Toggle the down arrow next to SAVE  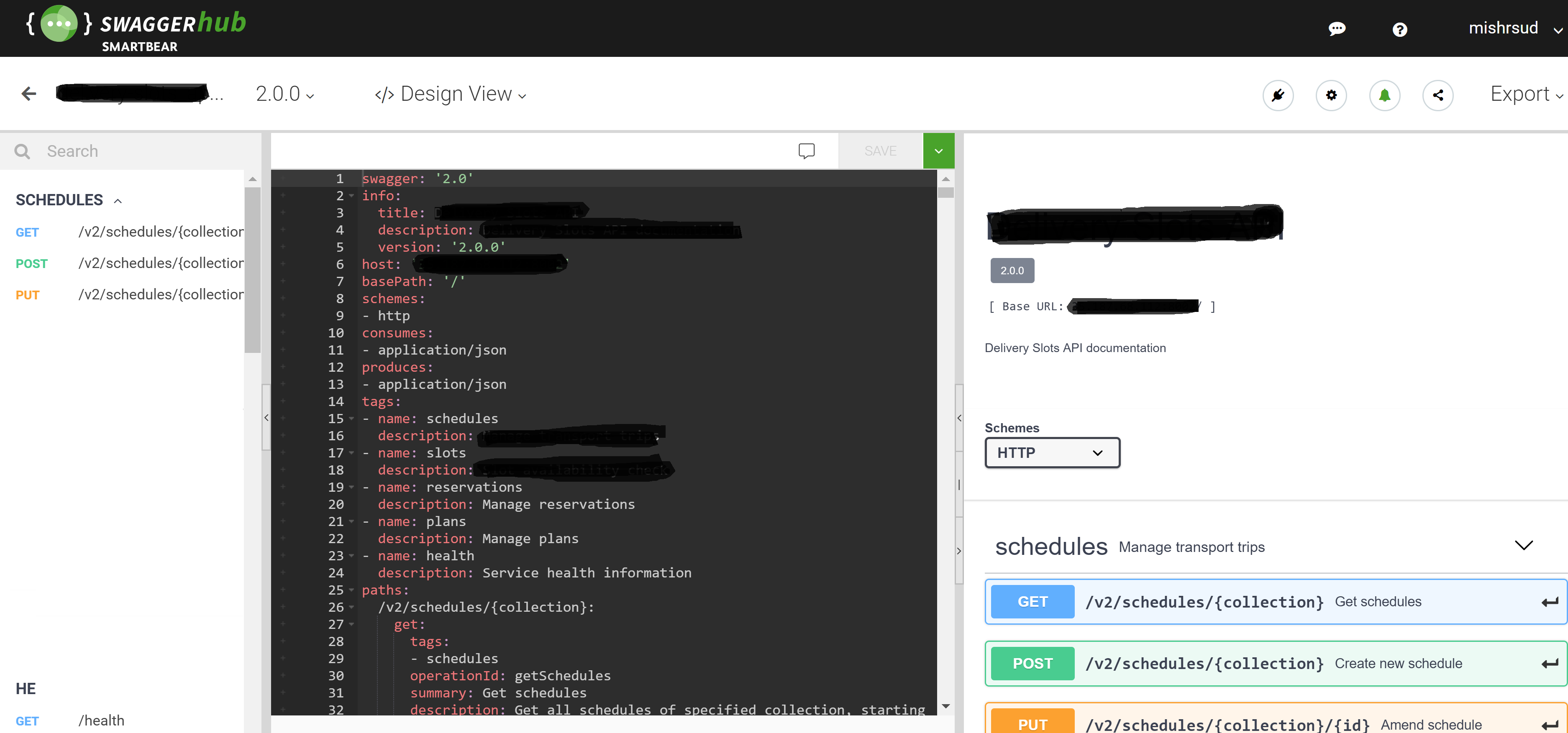pos(938,151)
